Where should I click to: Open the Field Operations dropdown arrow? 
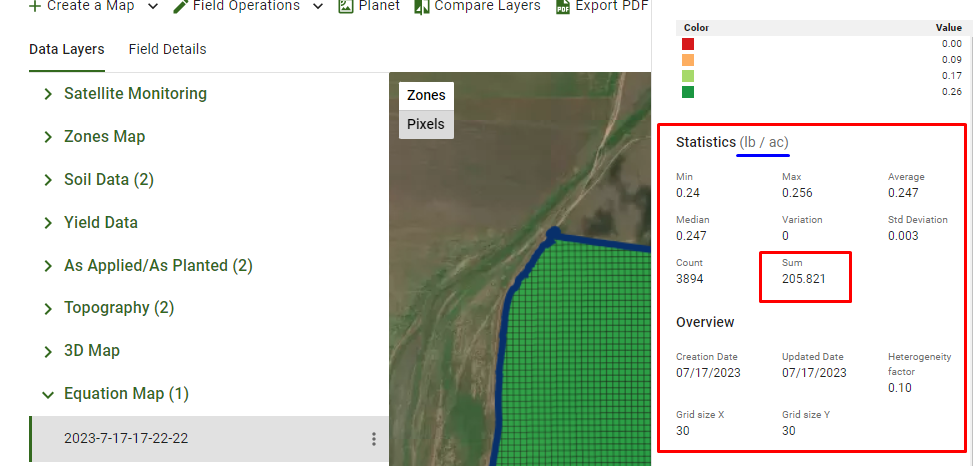[317, 6]
